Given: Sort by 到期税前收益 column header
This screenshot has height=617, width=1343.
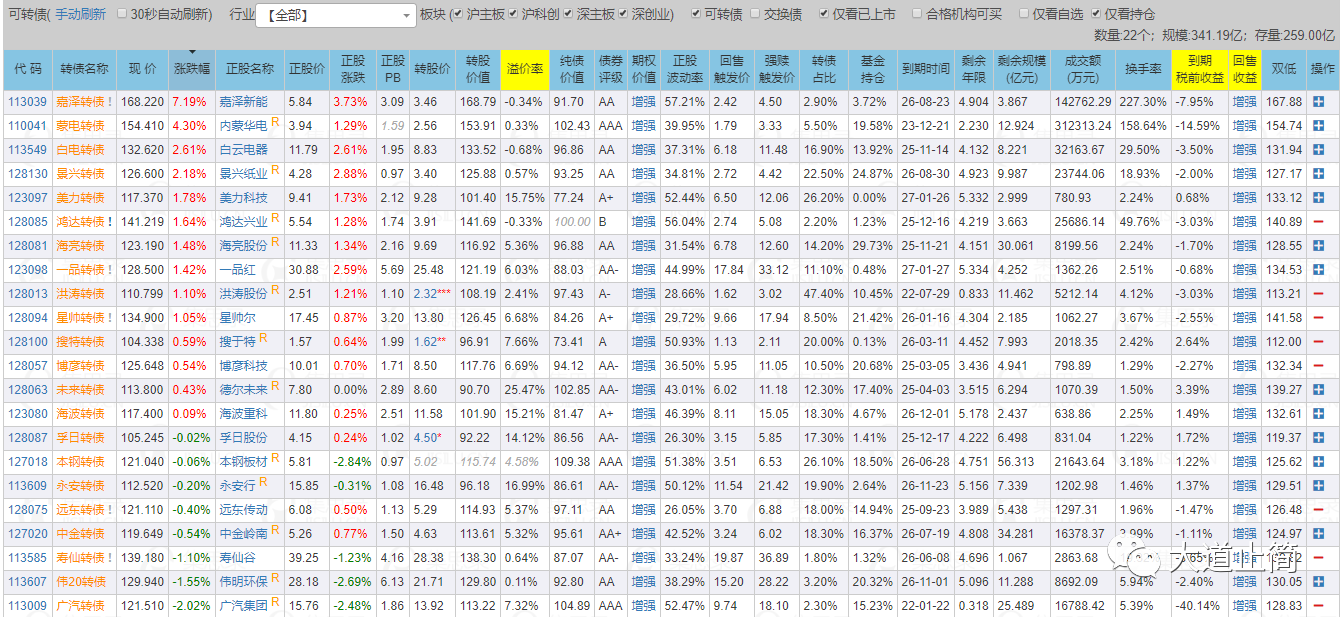Looking at the screenshot, I should tap(1199, 69).
